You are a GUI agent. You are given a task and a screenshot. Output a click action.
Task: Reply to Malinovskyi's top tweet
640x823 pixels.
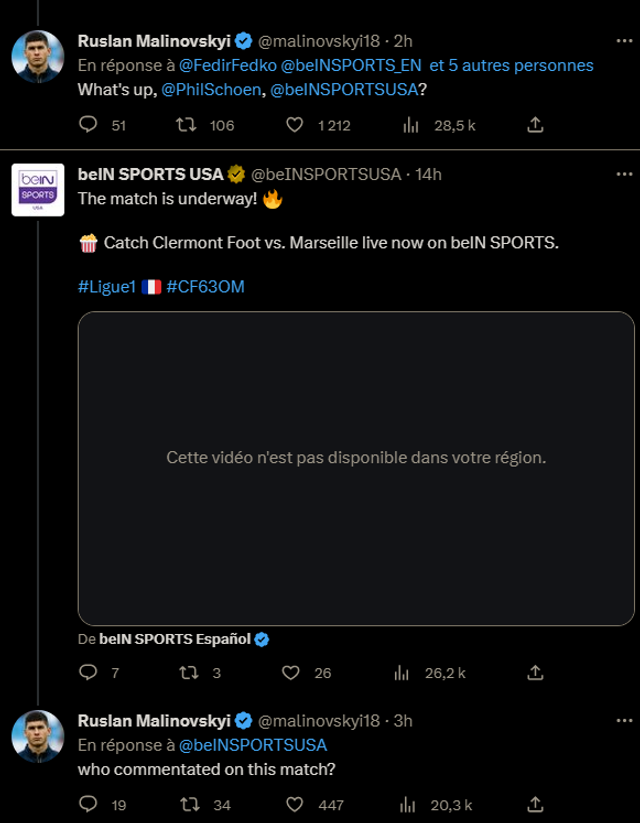(88, 125)
